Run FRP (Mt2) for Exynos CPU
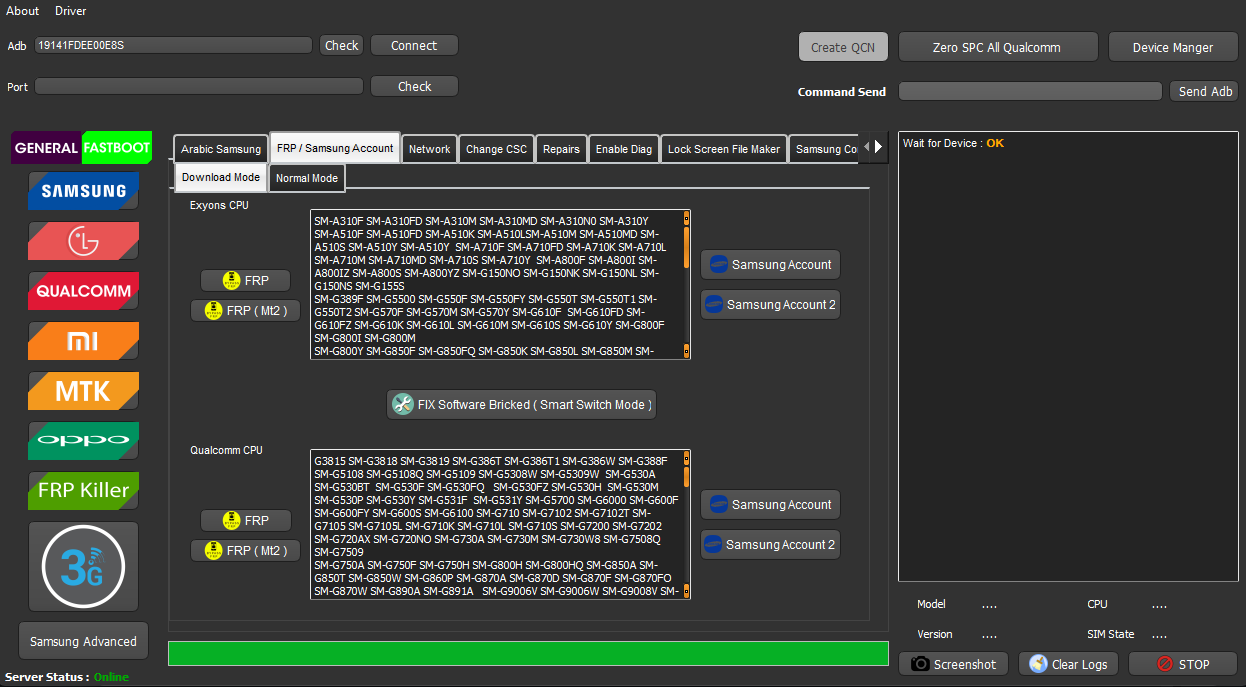 click(x=245, y=311)
